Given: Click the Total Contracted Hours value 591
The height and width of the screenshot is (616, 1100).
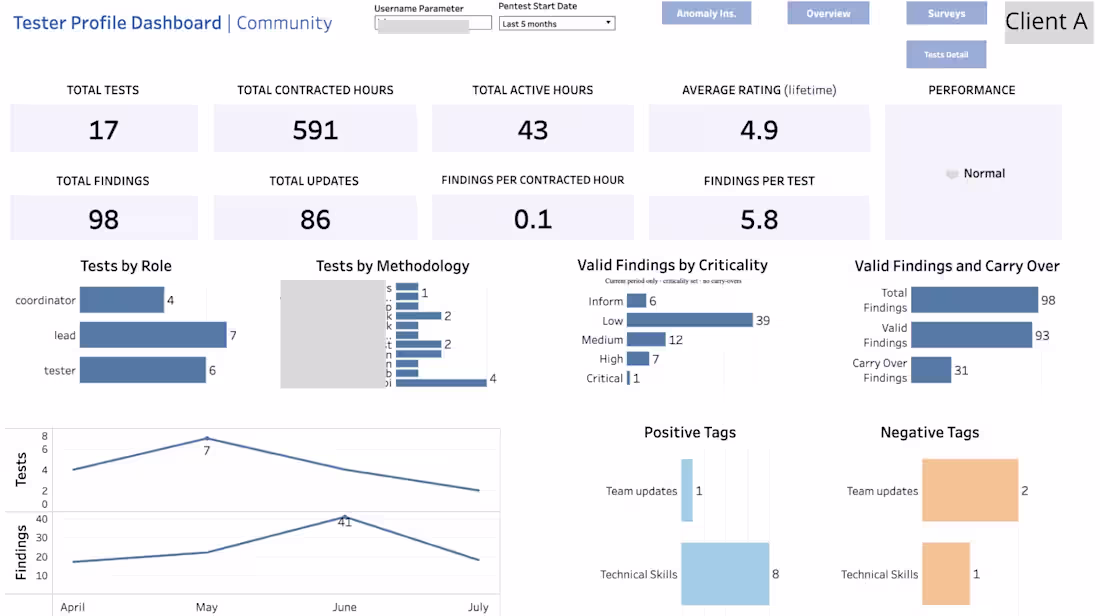Looking at the screenshot, I should click(x=316, y=130).
